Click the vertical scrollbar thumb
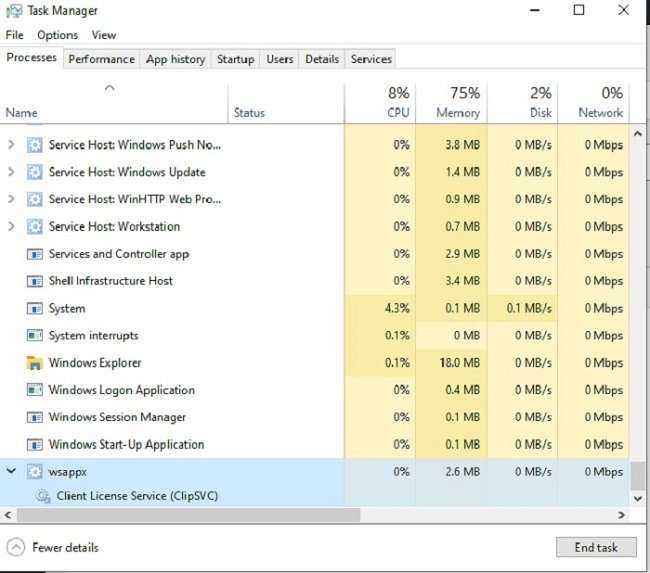 638,476
